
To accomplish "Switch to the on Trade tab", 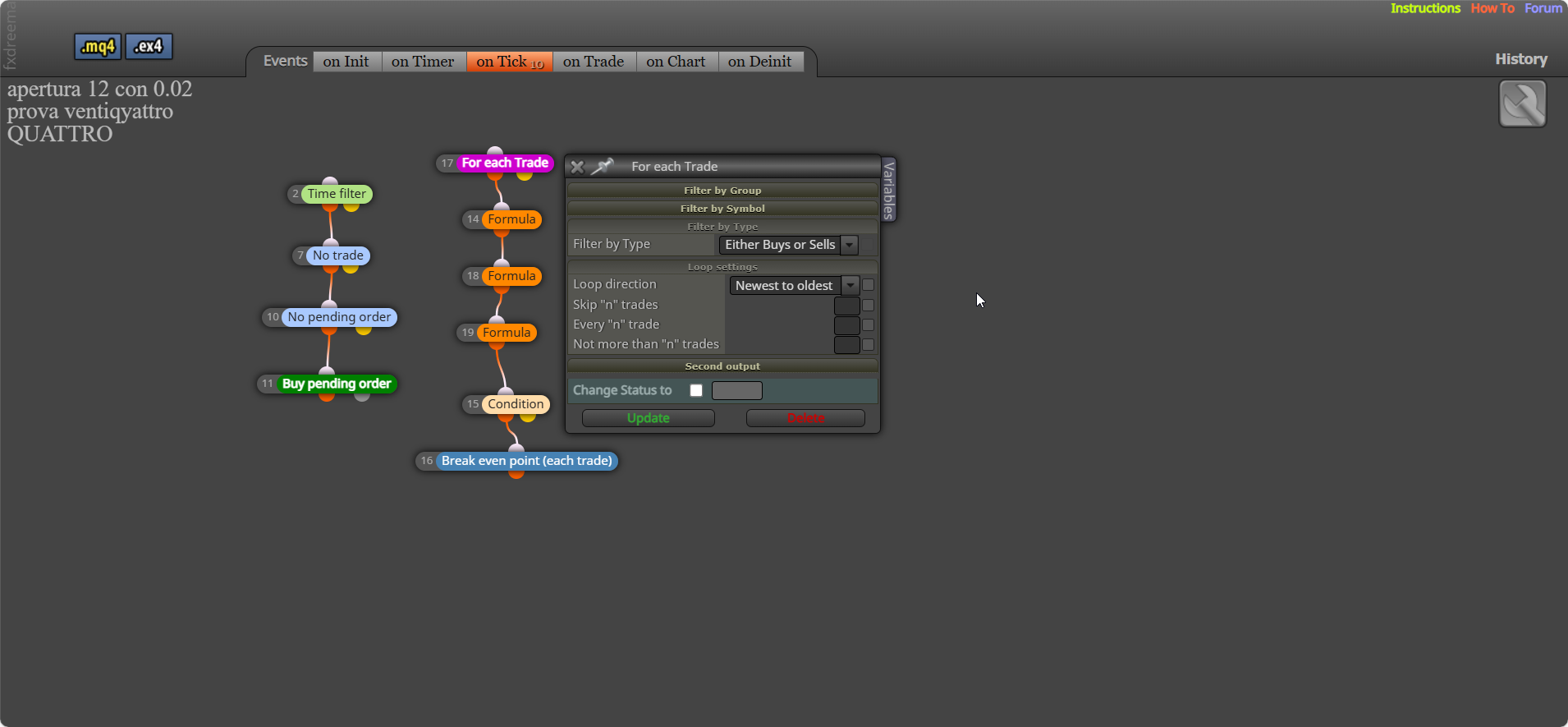I will coord(594,62).
